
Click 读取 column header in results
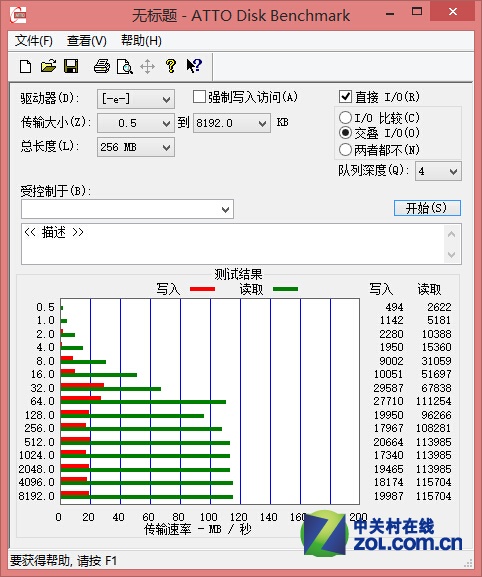click(x=429, y=289)
